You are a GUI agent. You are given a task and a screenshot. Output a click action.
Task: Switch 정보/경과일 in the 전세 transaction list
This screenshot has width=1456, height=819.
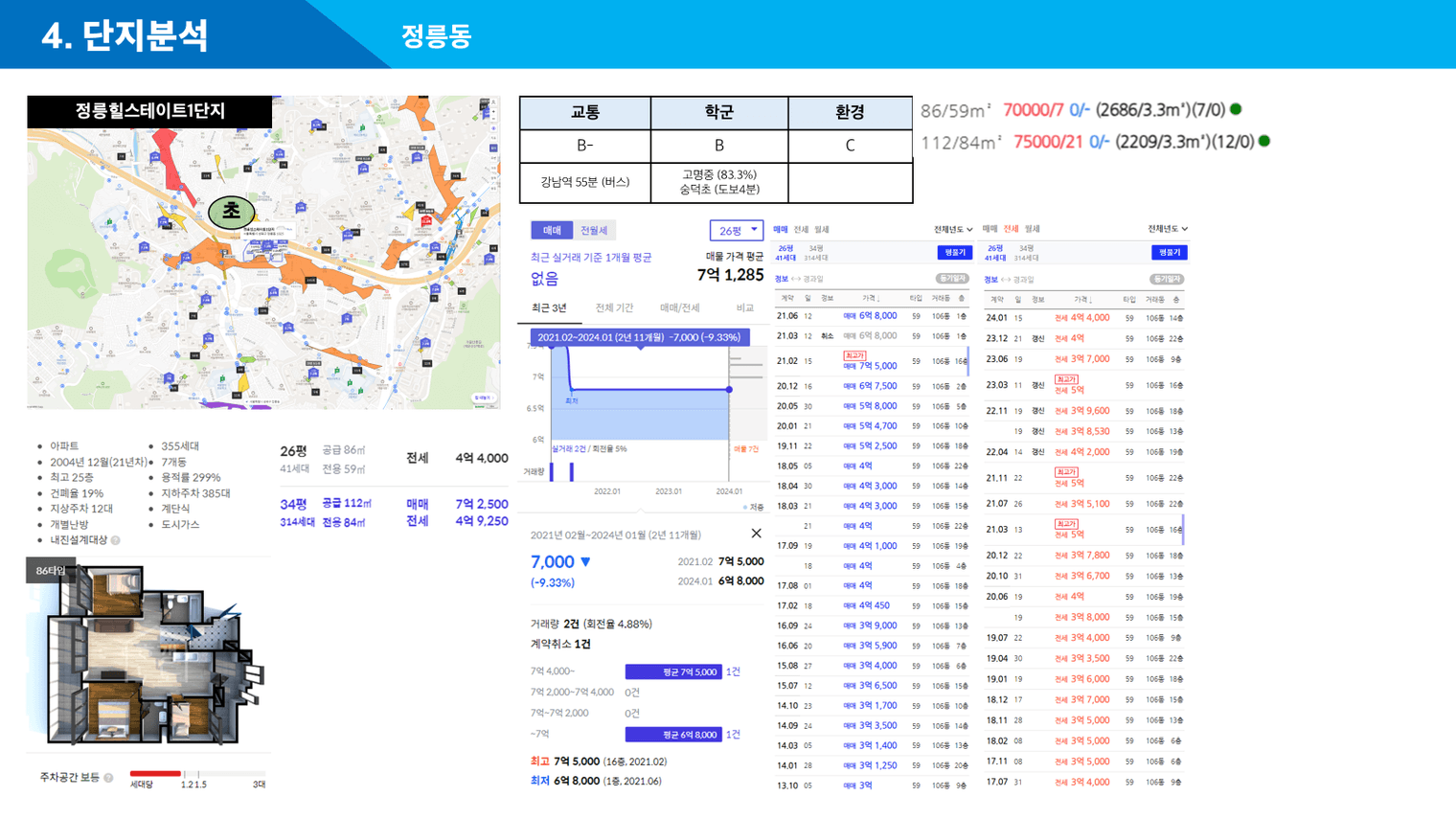1010,280
